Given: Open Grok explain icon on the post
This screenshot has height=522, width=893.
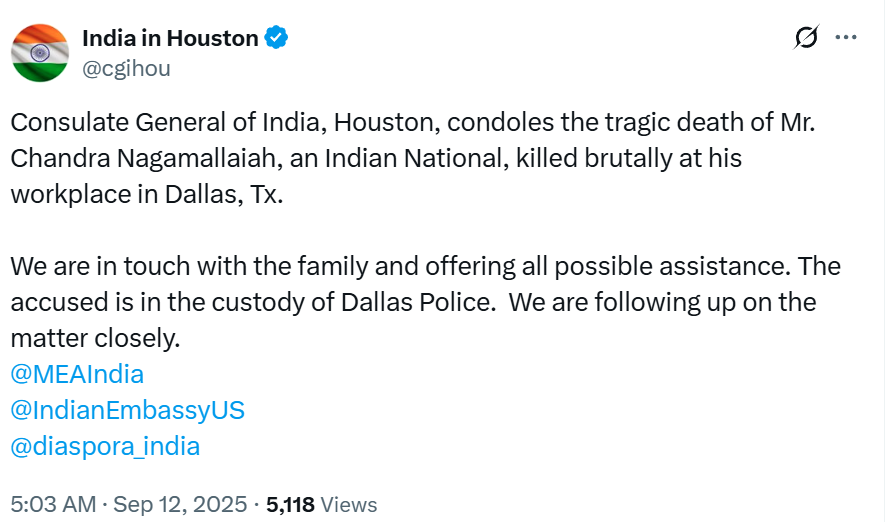Looking at the screenshot, I should coord(806,38).
